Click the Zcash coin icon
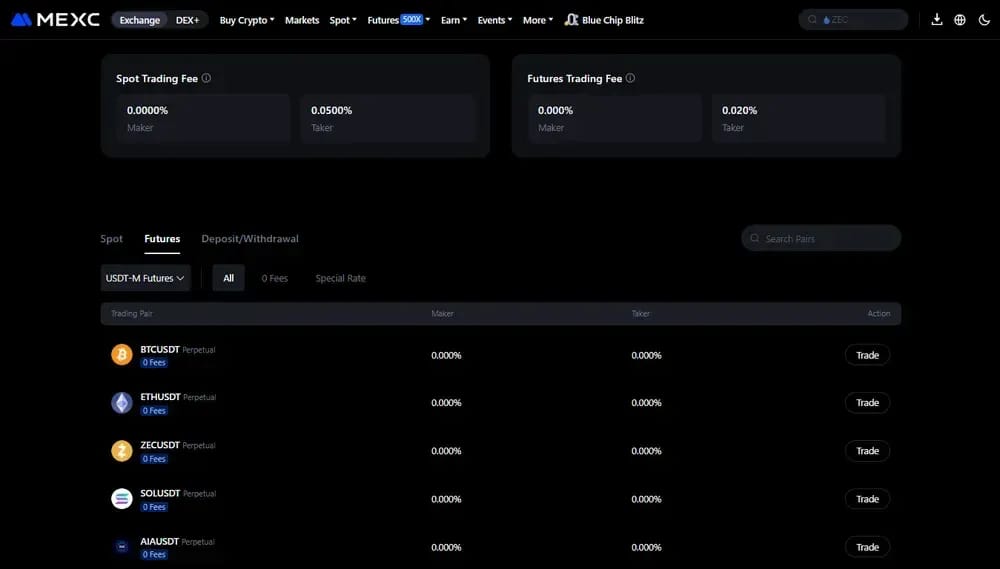The image size is (1000, 569). (x=122, y=451)
